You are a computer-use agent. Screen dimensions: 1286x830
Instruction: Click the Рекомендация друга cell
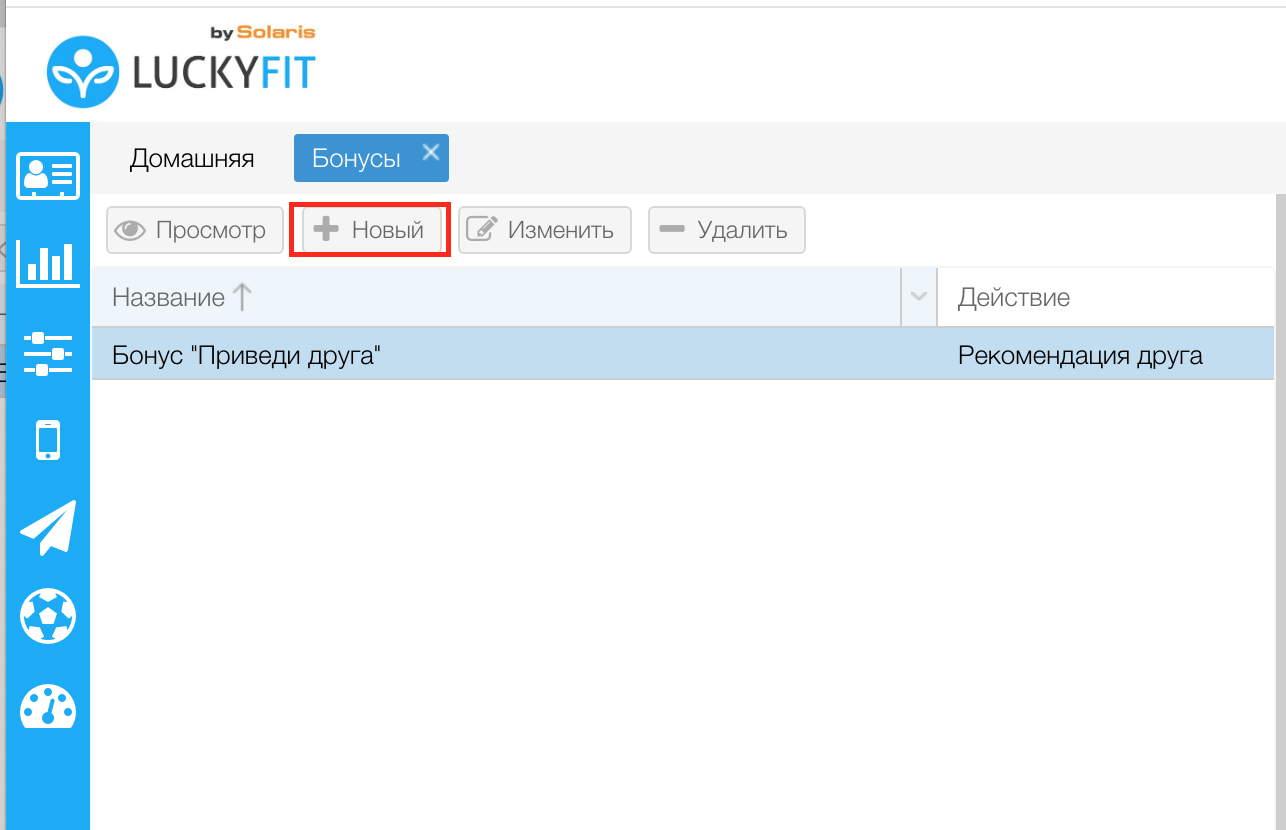[1080, 355]
